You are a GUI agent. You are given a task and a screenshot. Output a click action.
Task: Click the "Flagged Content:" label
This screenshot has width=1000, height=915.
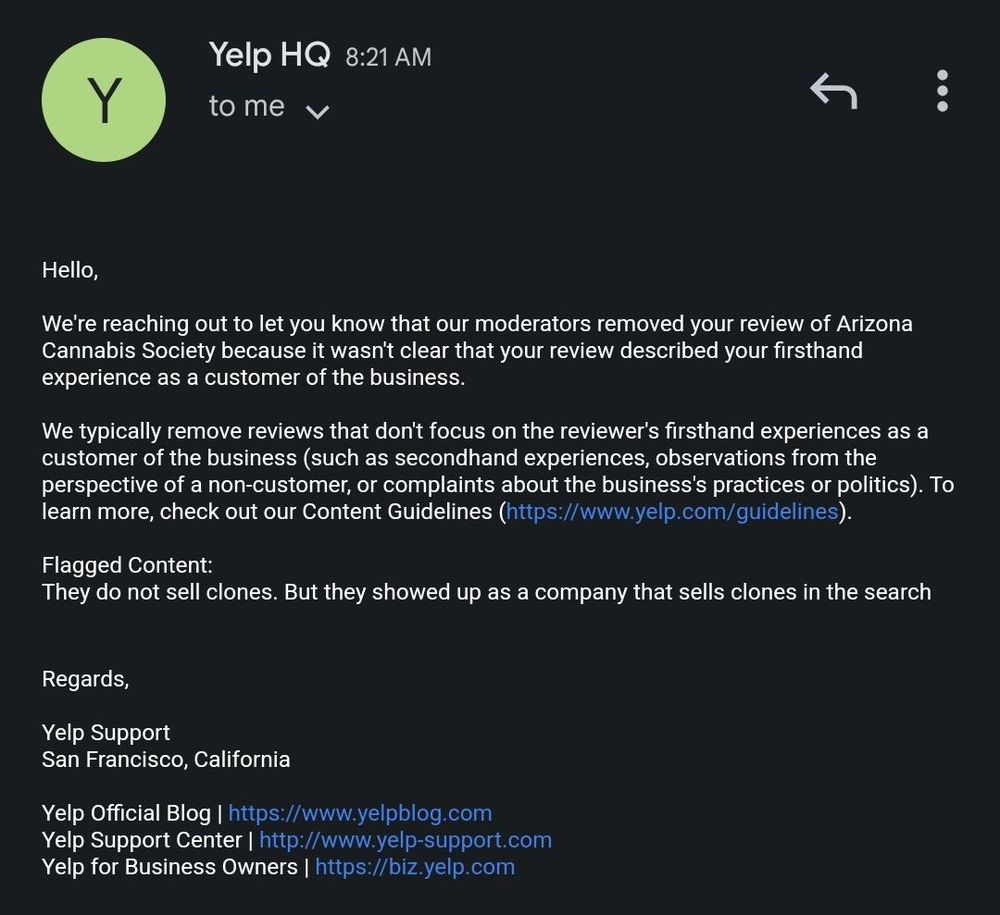(127, 565)
